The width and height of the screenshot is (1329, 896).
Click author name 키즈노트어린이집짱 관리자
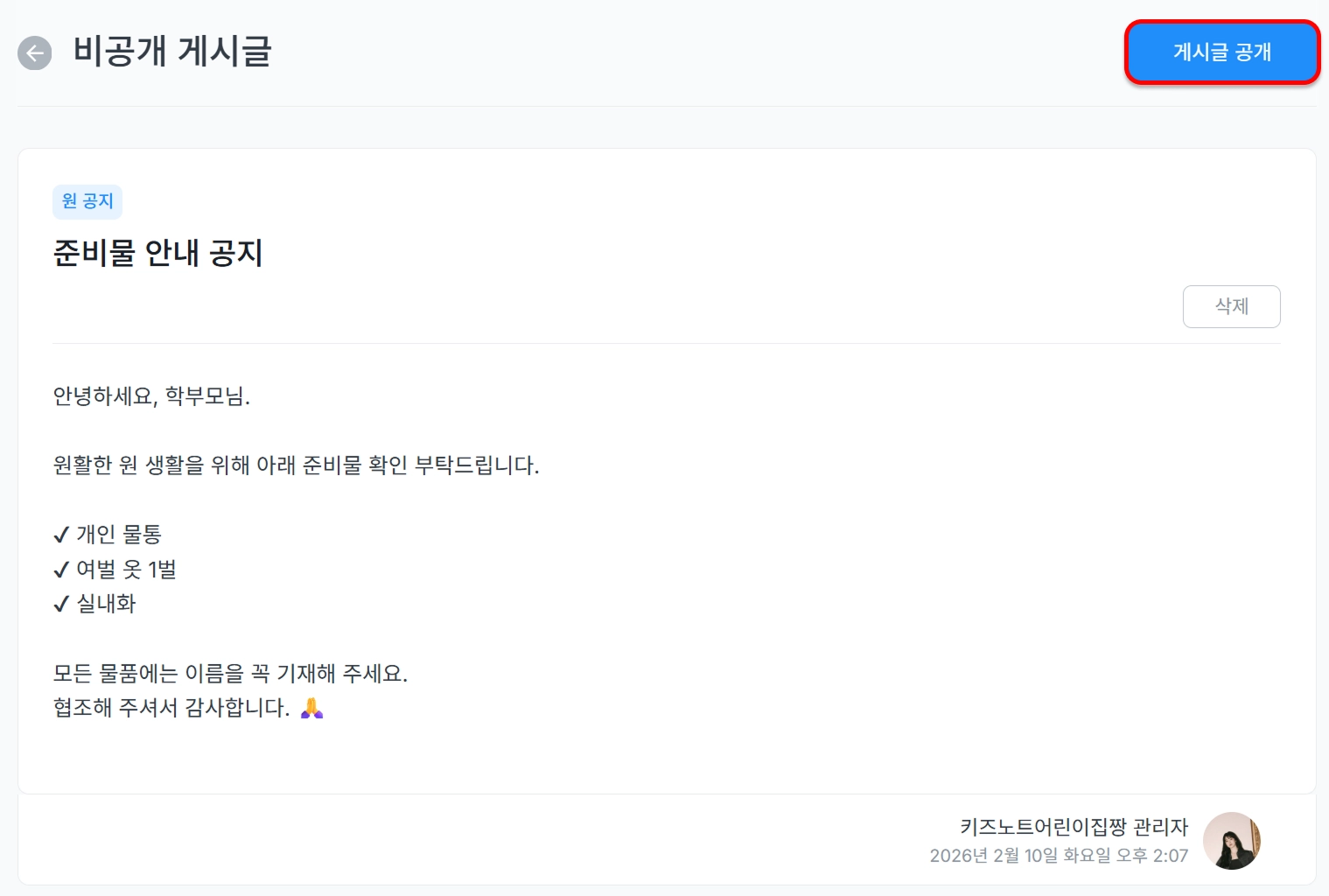pyautogui.click(x=1074, y=827)
